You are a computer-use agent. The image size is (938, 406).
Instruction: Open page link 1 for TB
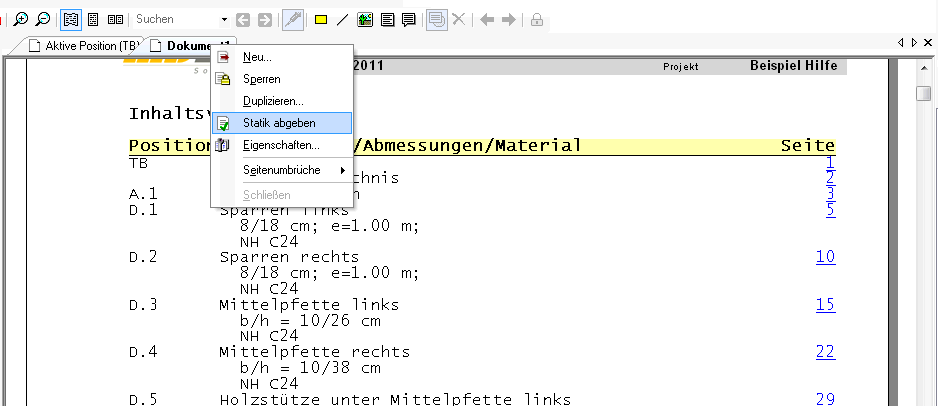(x=830, y=162)
